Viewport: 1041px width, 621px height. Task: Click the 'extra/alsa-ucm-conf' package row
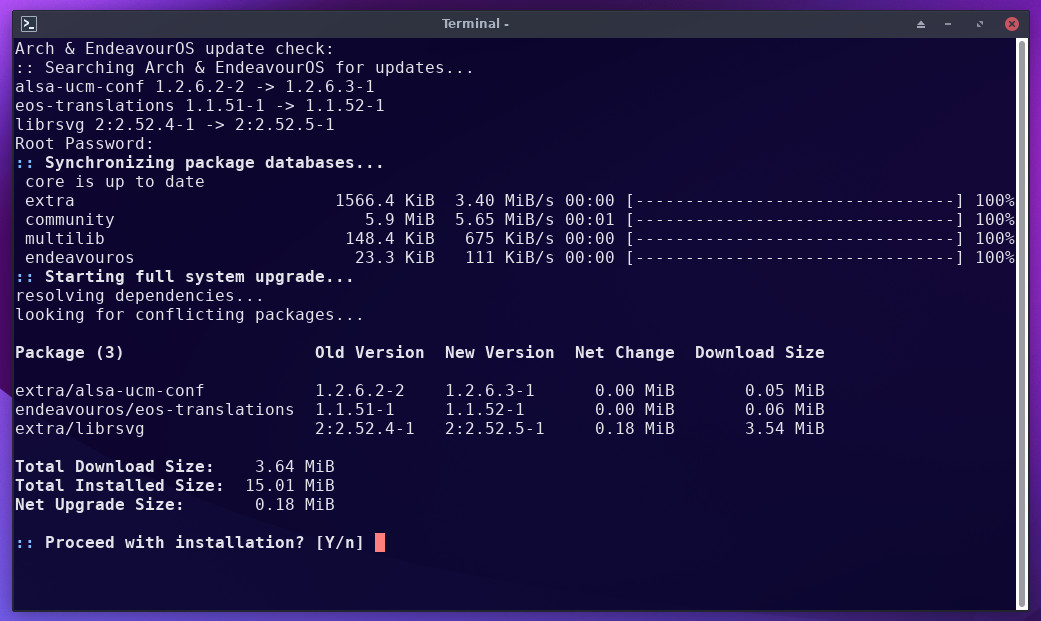420,391
